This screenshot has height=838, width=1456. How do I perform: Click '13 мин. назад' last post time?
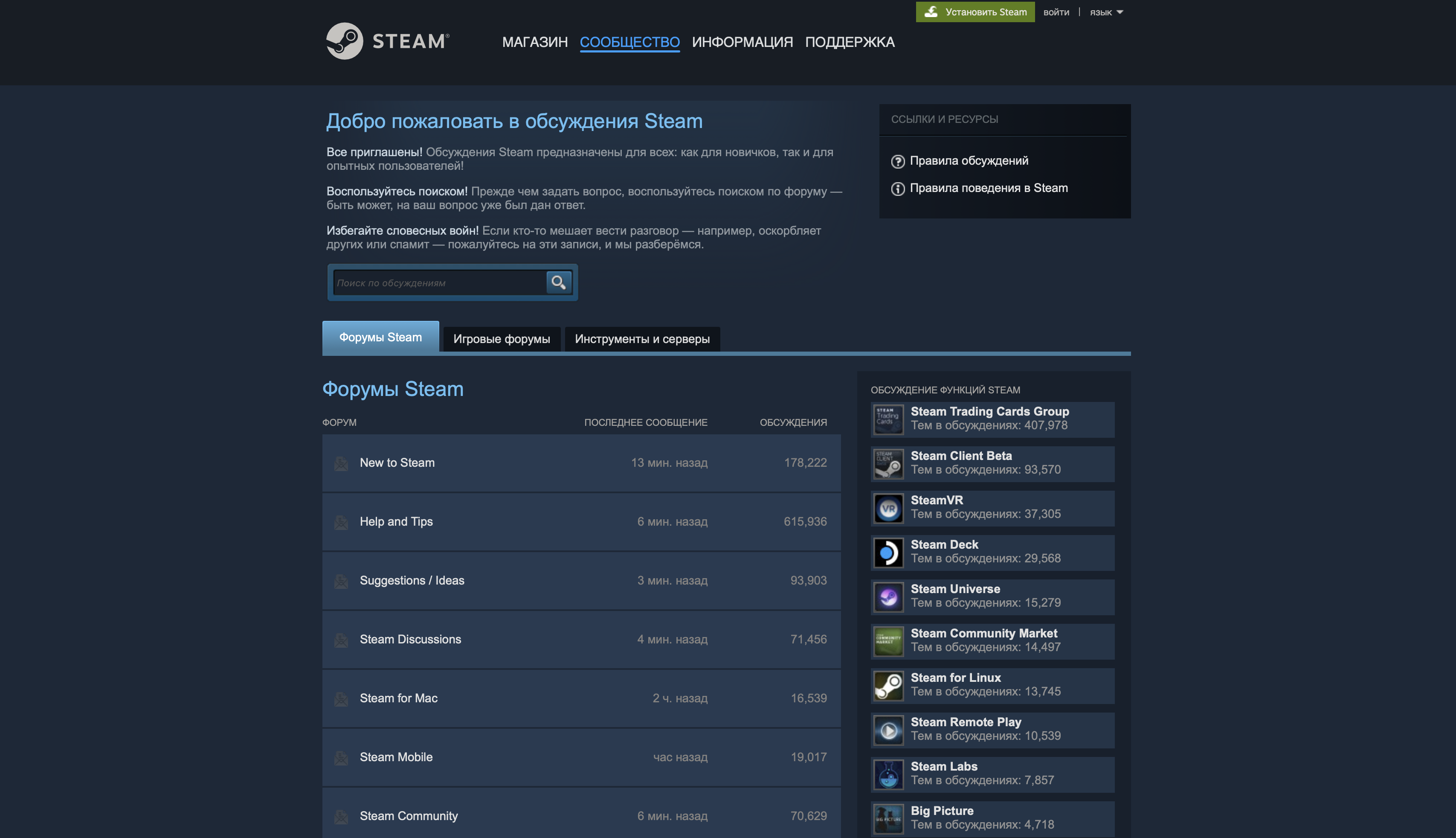point(669,463)
